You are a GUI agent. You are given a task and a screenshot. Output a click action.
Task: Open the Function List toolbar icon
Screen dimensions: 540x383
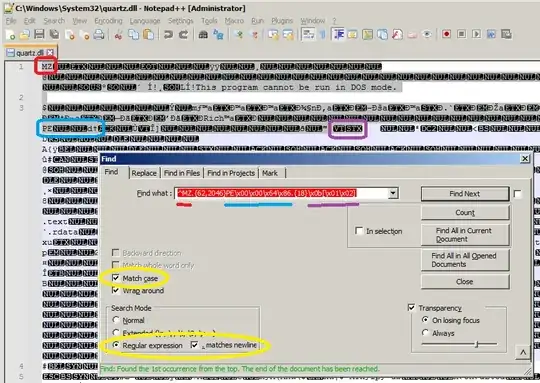click(397, 34)
